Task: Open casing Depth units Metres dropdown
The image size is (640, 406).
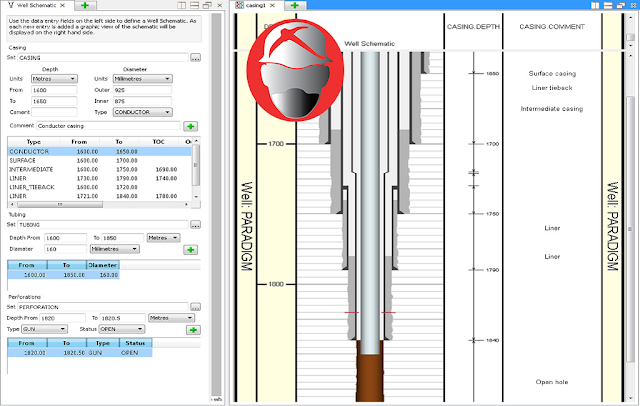Action: (54, 79)
